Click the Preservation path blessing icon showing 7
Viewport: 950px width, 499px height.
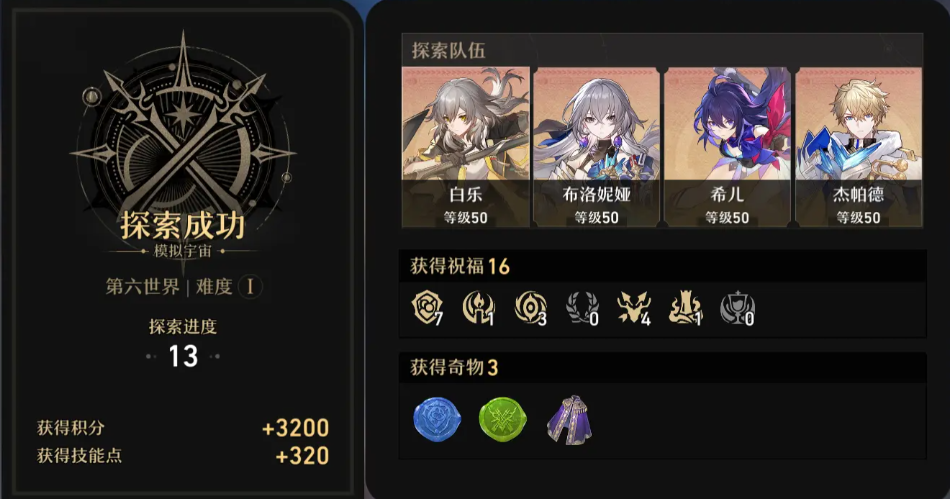tap(428, 308)
